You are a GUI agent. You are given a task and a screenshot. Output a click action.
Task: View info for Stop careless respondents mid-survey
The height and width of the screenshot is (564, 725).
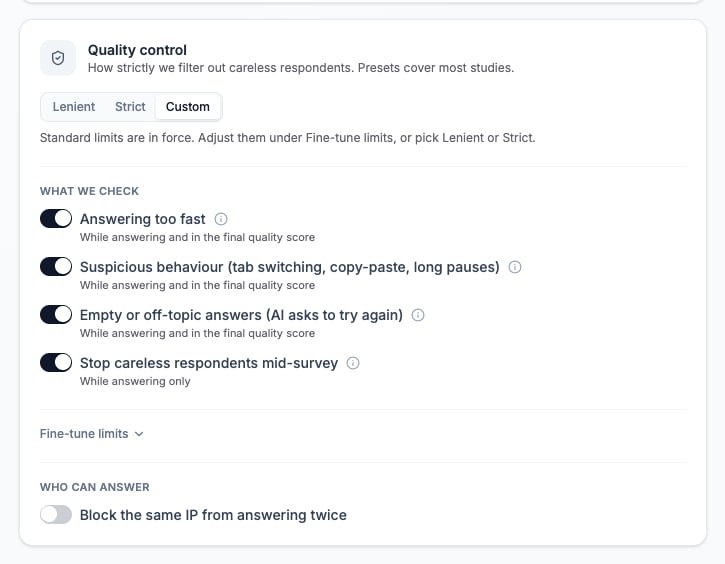(353, 363)
